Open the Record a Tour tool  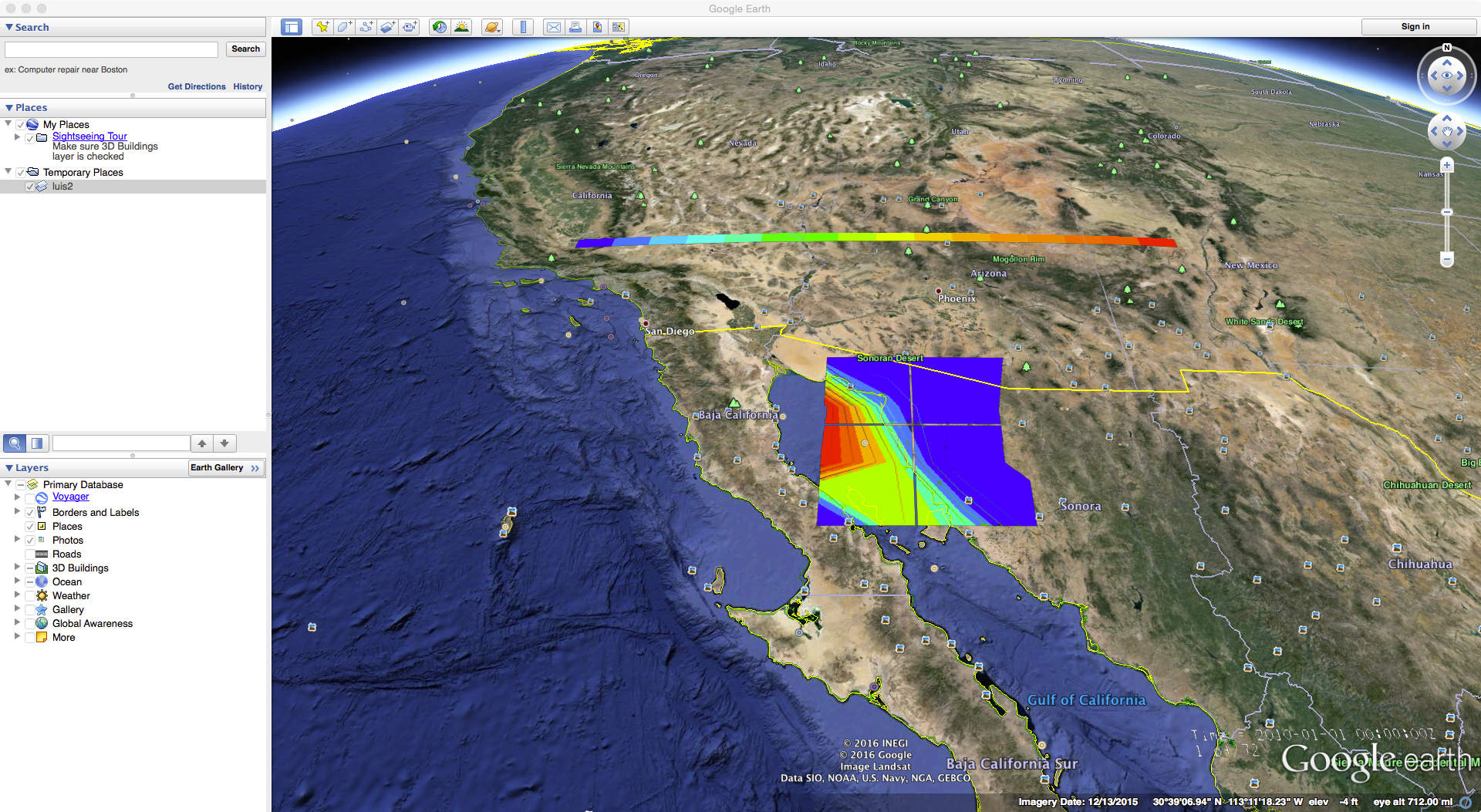coord(409,27)
